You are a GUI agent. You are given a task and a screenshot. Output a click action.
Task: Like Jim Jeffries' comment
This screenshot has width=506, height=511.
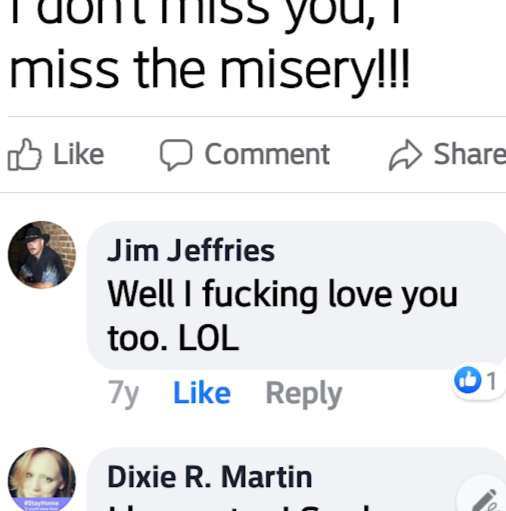pos(202,393)
